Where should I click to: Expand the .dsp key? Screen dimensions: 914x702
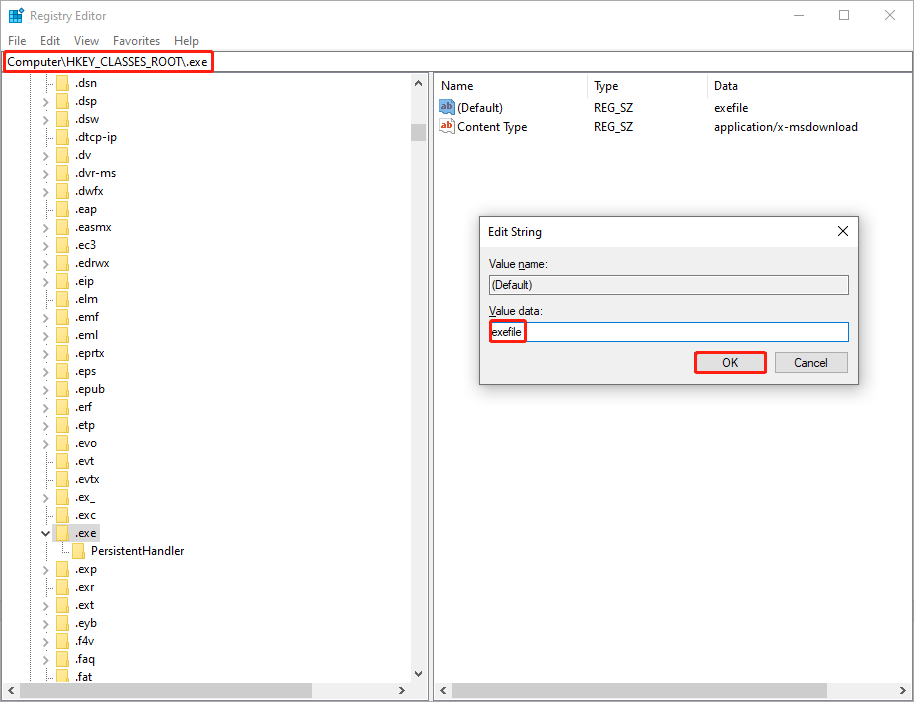(x=45, y=101)
